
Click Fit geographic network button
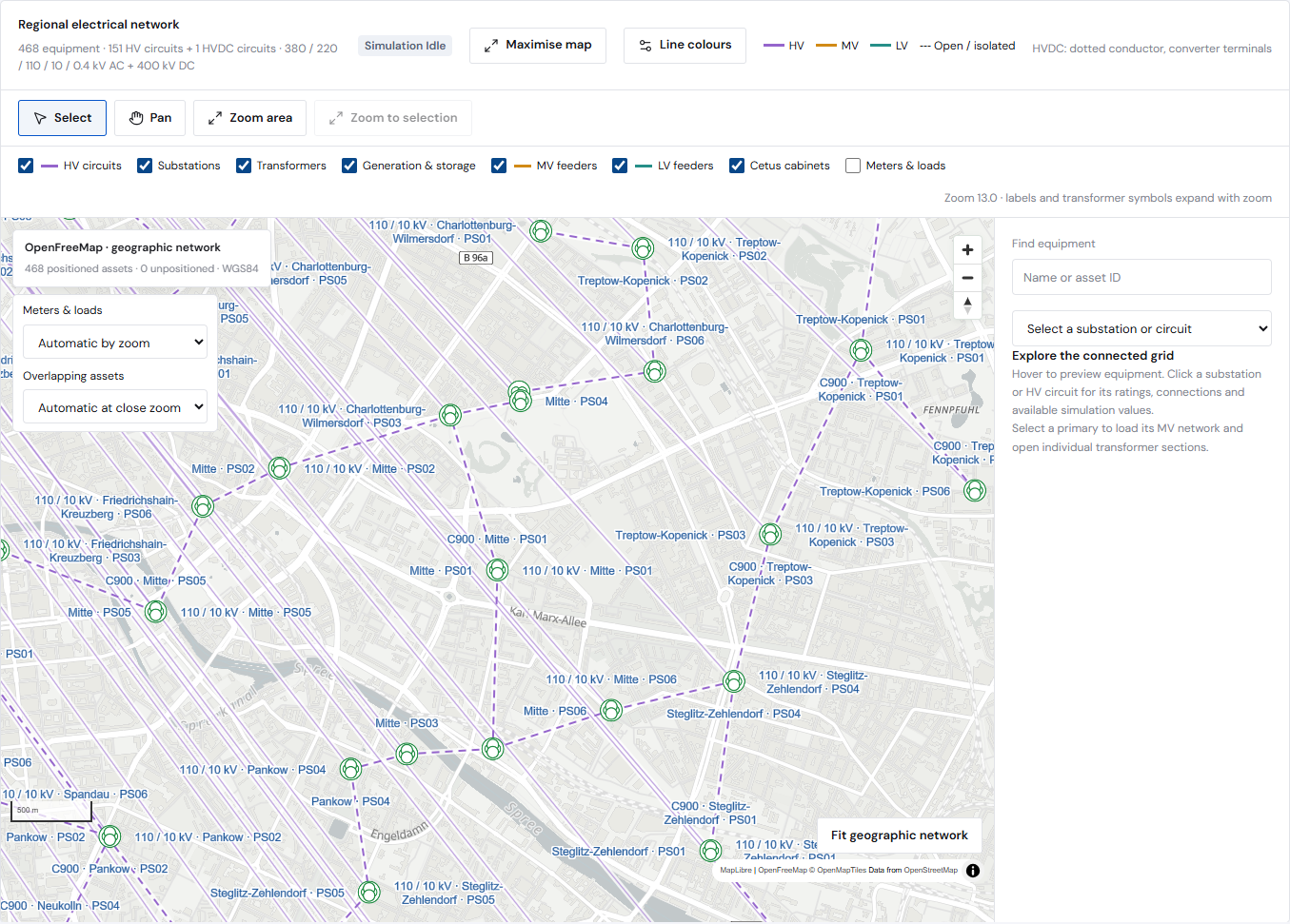click(899, 836)
